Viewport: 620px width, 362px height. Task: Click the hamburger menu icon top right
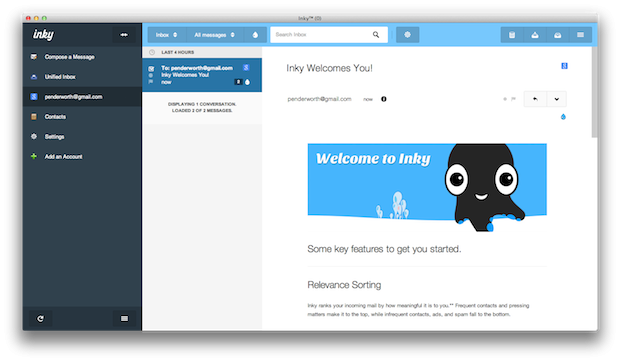580,35
